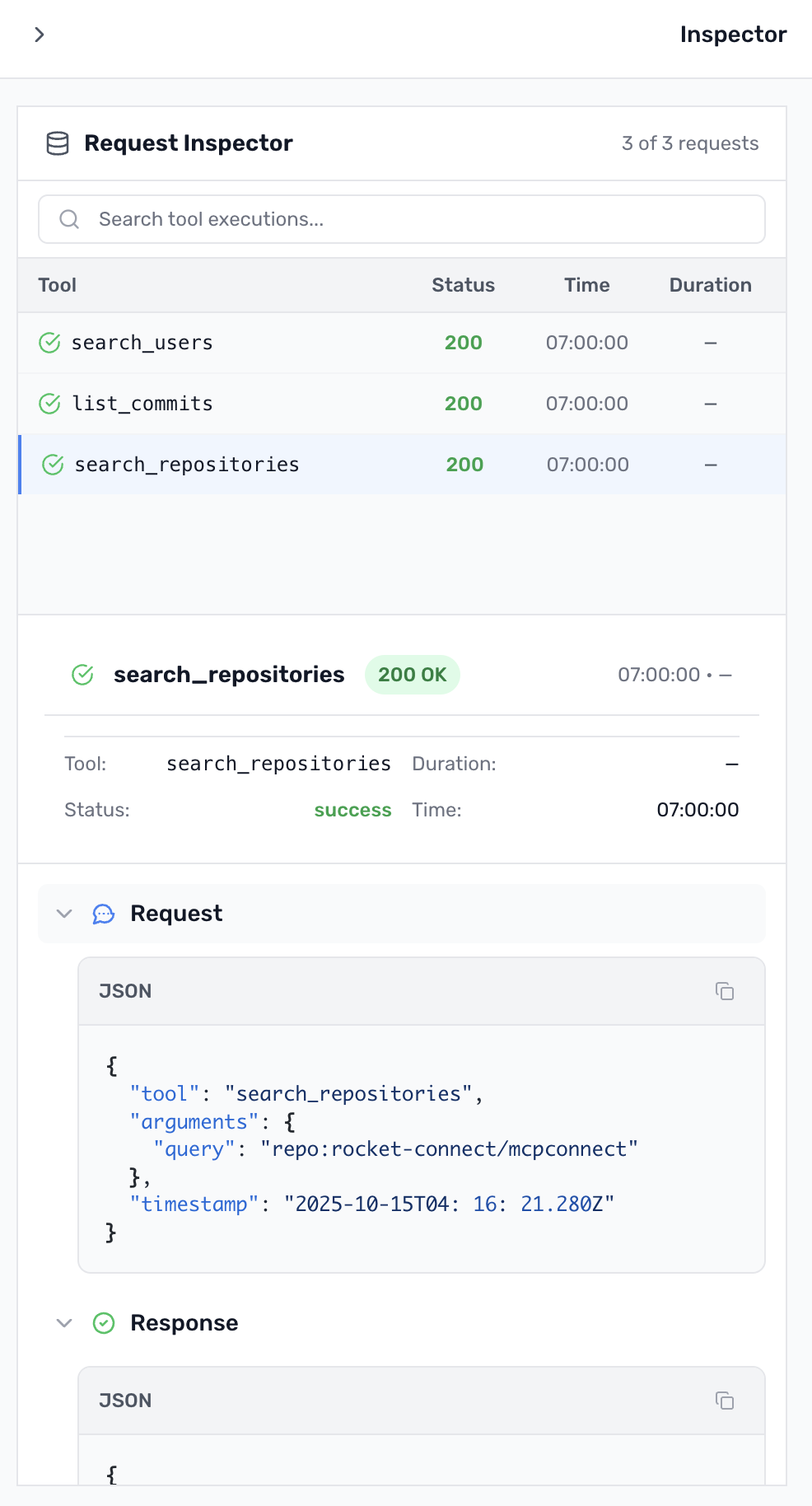
Task: Collapse the Inspector panel with the chevron
Action: point(39,35)
